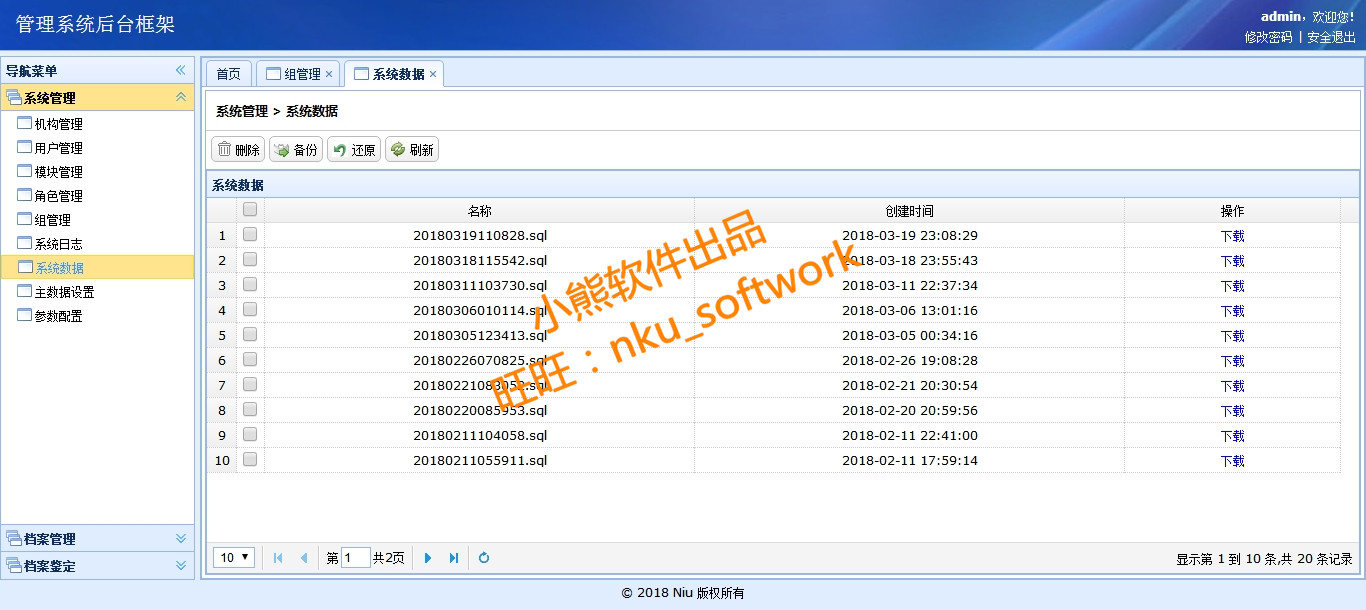Tick the select-all checkbox in table header
1366x610 pixels.
250,210
